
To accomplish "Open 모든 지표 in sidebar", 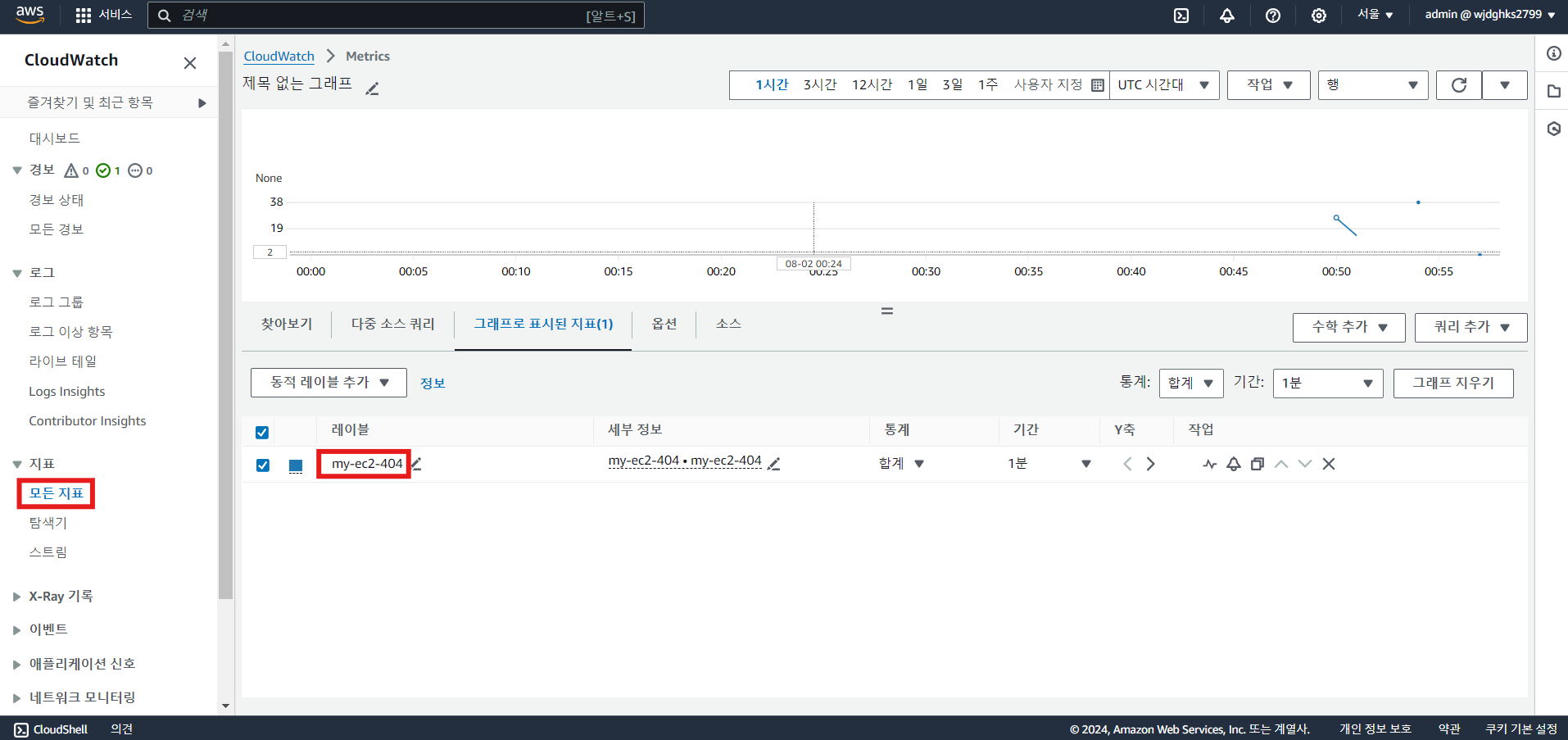I will click(x=57, y=493).
